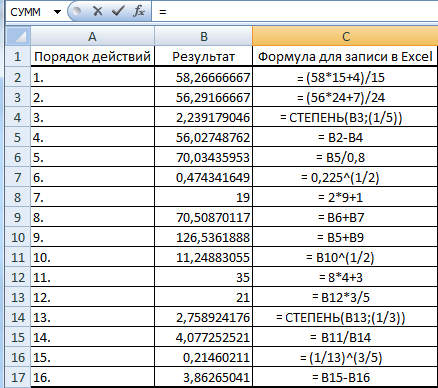This screenshot has height=388, width=438.
Task: Click the formula cell "=СТЕПЕНЬ(B3;(1/5))"
Action: 345,117
